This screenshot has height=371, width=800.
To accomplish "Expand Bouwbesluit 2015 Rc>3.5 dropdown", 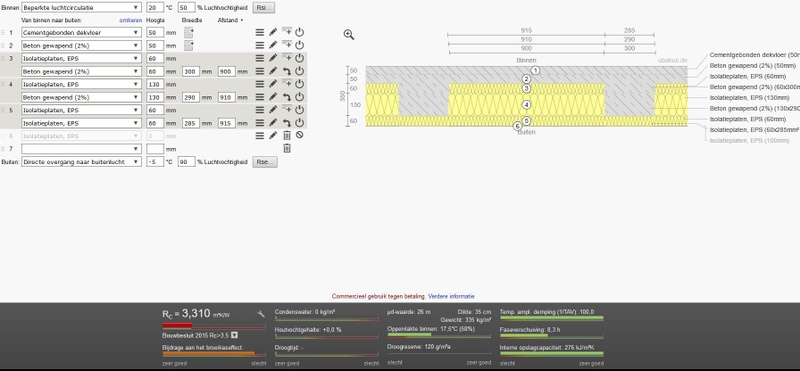I will (234, 335).
